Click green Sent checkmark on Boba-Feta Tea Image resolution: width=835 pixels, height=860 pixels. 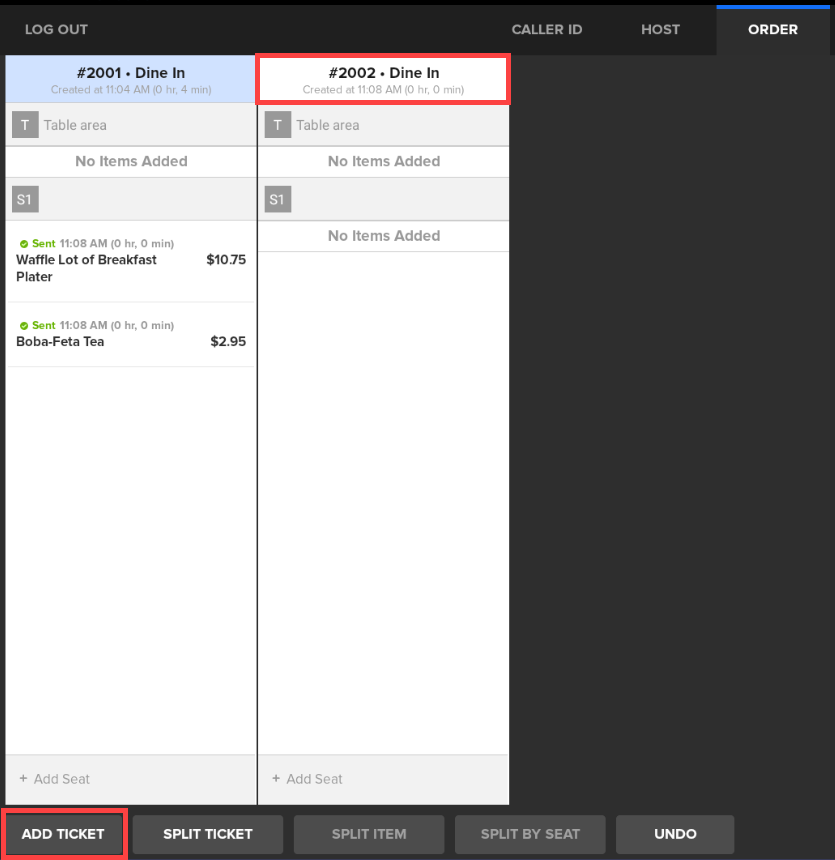[x=24, y=325]
